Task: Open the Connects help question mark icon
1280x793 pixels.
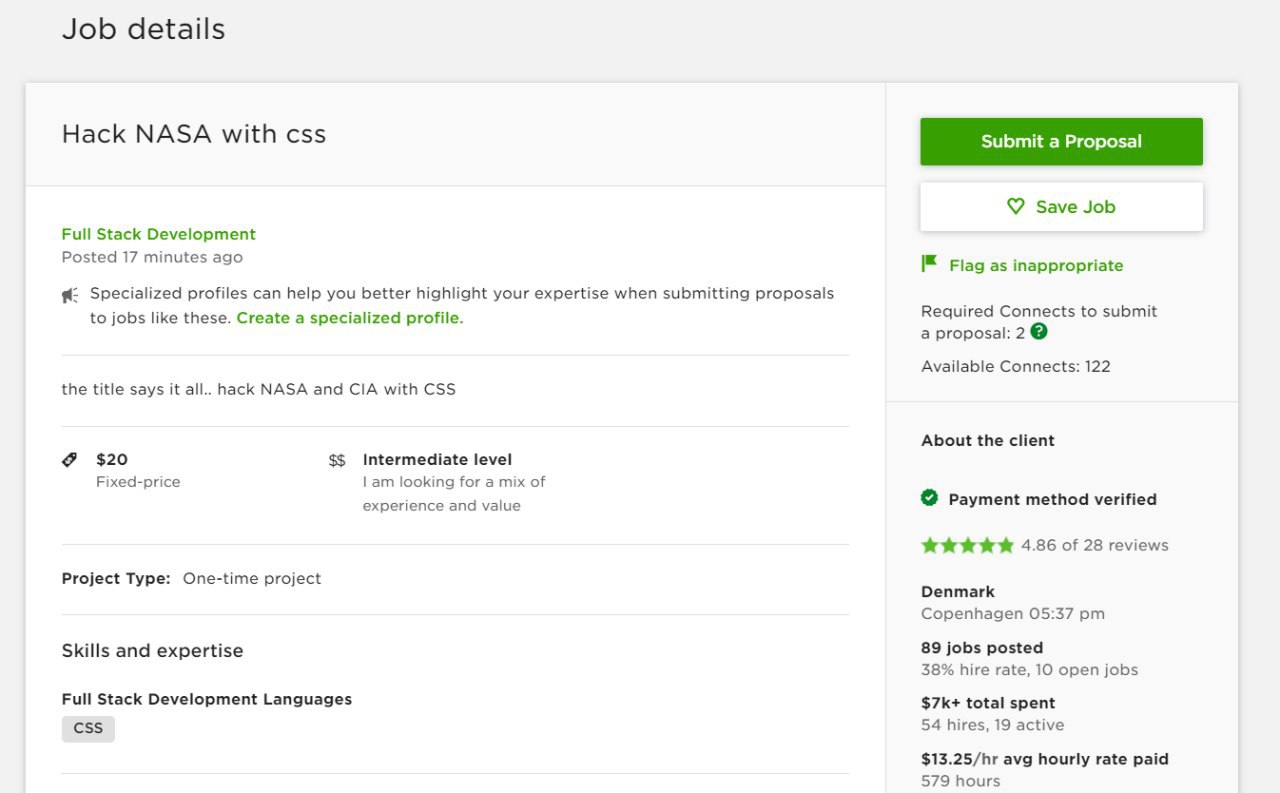Action: tap(1039, 332)
